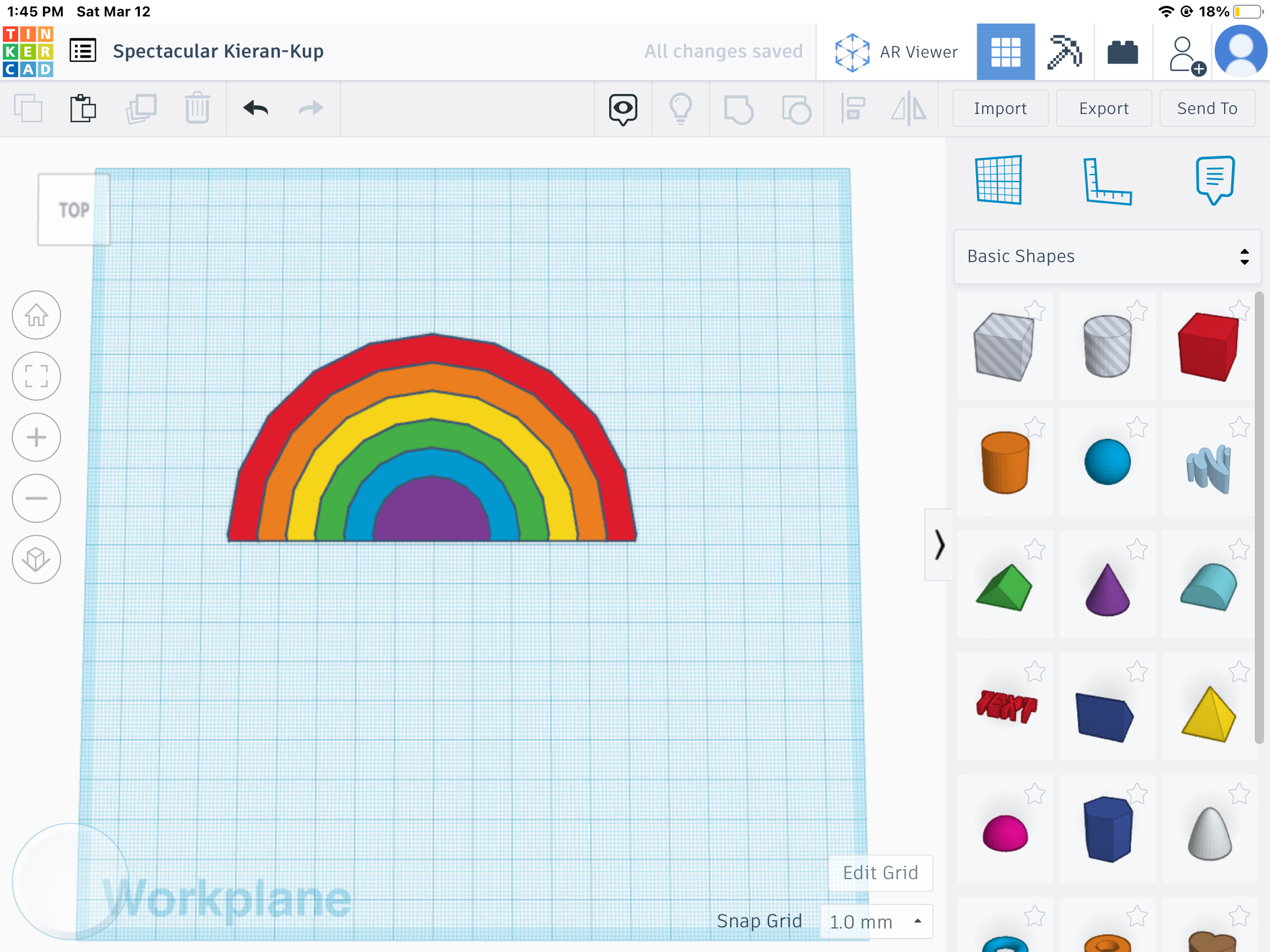Switch view with the home orientation button
Viewport: 1270px width, 952px height.
click(x=36, y=316)
